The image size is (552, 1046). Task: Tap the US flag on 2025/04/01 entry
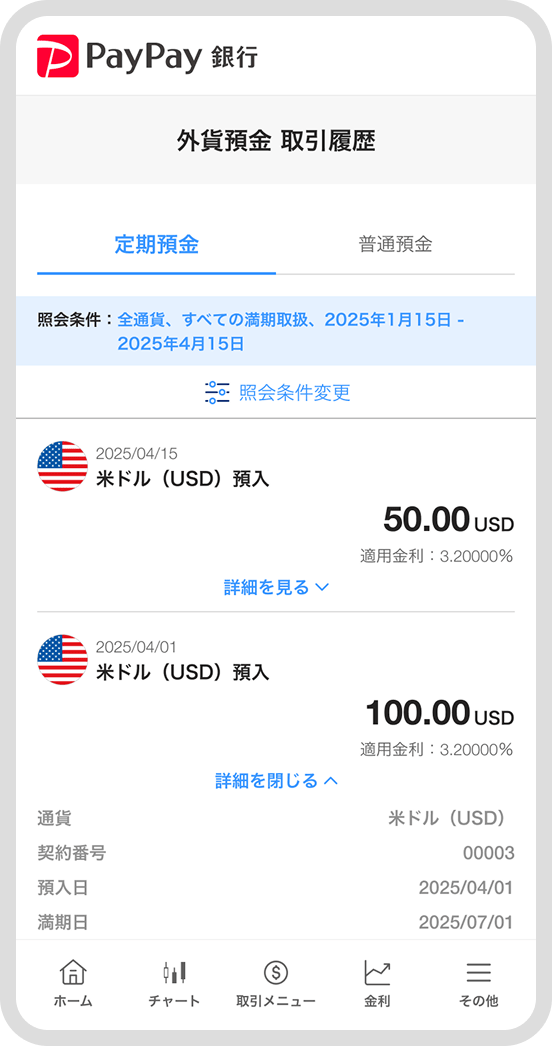pyautogui.click(x=63, y=659)
